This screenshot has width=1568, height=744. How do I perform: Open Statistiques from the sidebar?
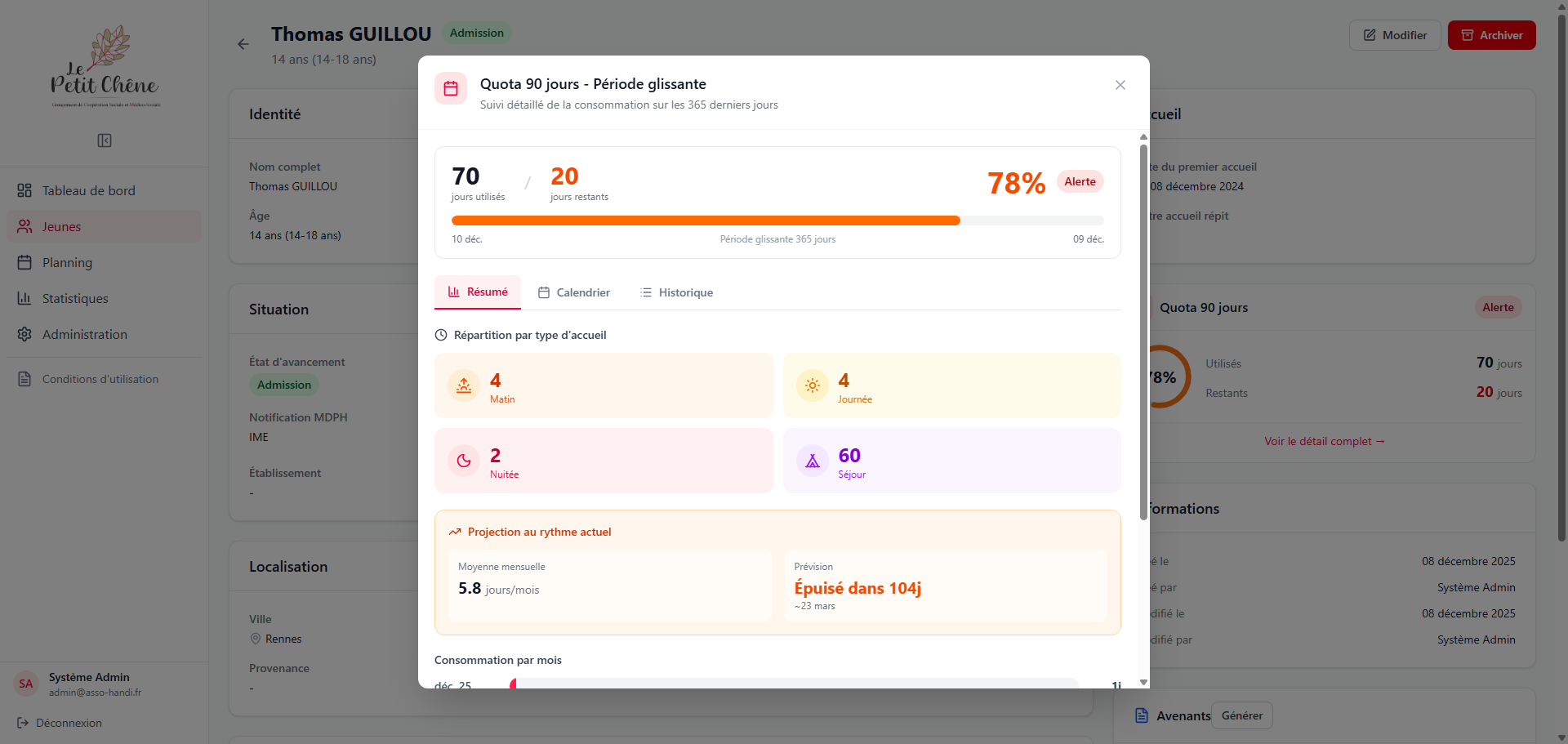point(104,298)
